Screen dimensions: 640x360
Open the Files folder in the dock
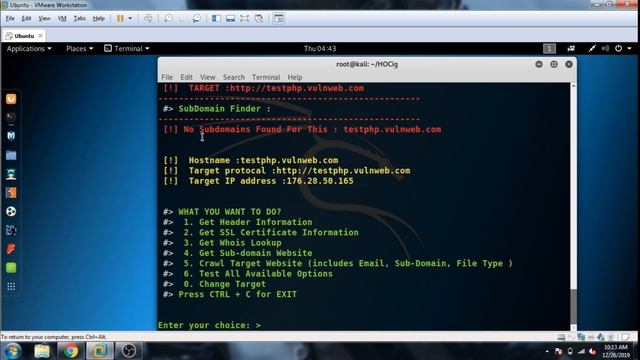tap(11, 155)
